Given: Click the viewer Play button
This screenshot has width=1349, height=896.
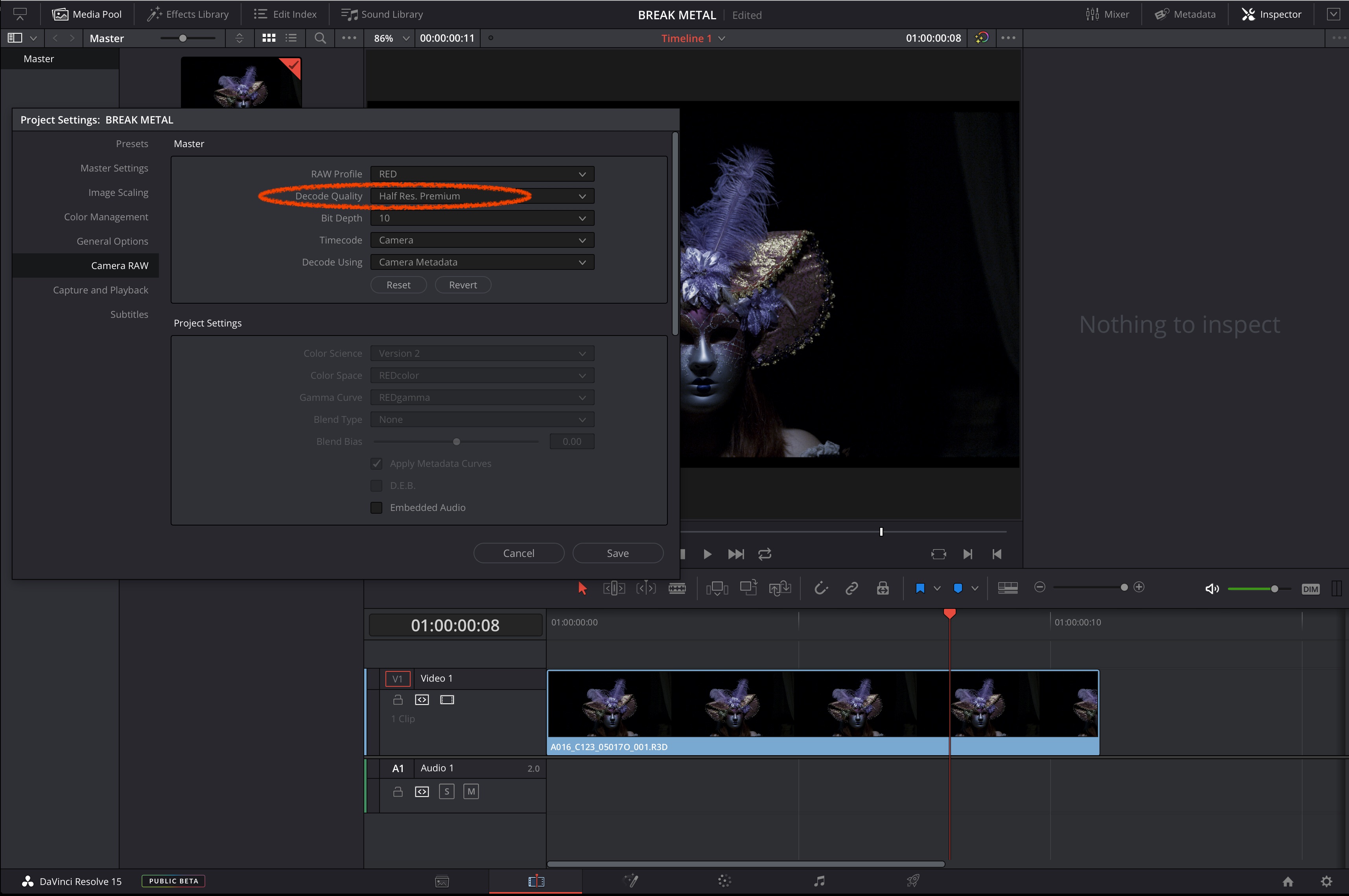Looking at the screenshot, I should (707, 554).
